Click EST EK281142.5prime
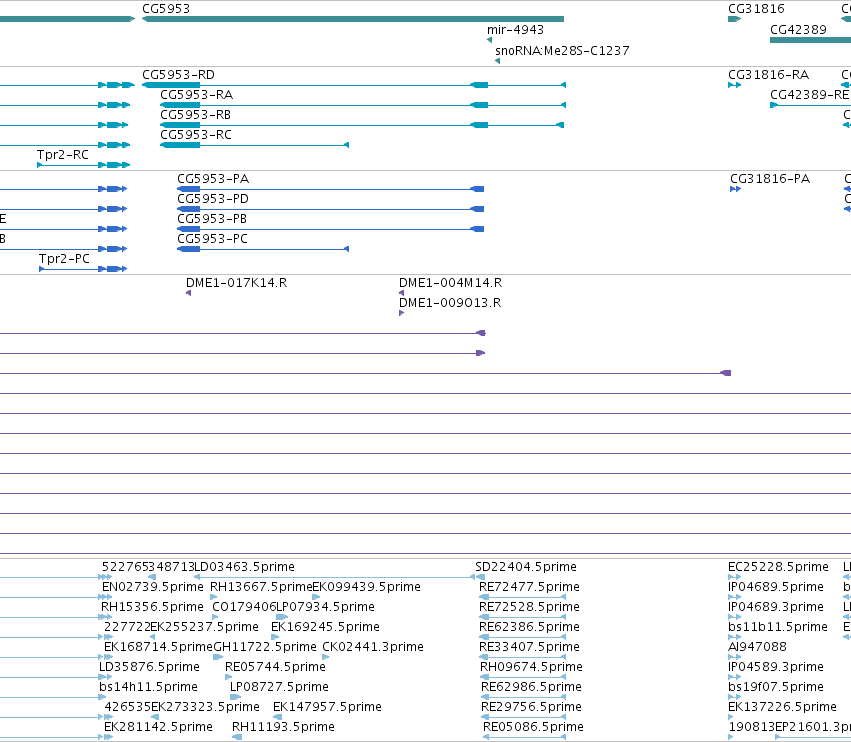Viewport: 851px width, 742px height. 158,727
